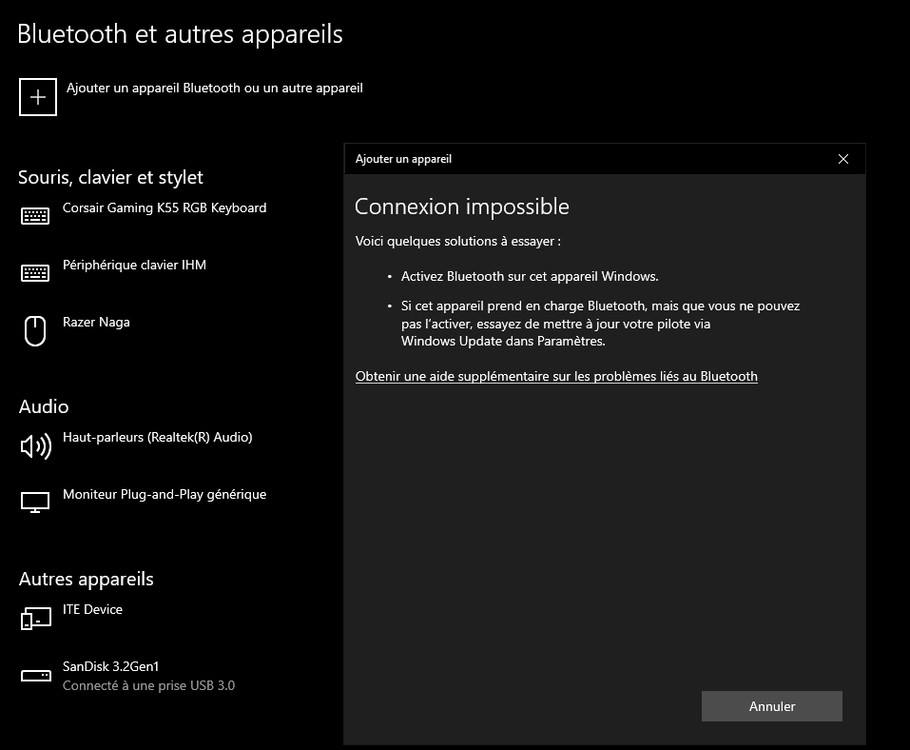Select the SanDisk 3.2Gen1 device name
The image size is (910, 750).
[111, 666]
